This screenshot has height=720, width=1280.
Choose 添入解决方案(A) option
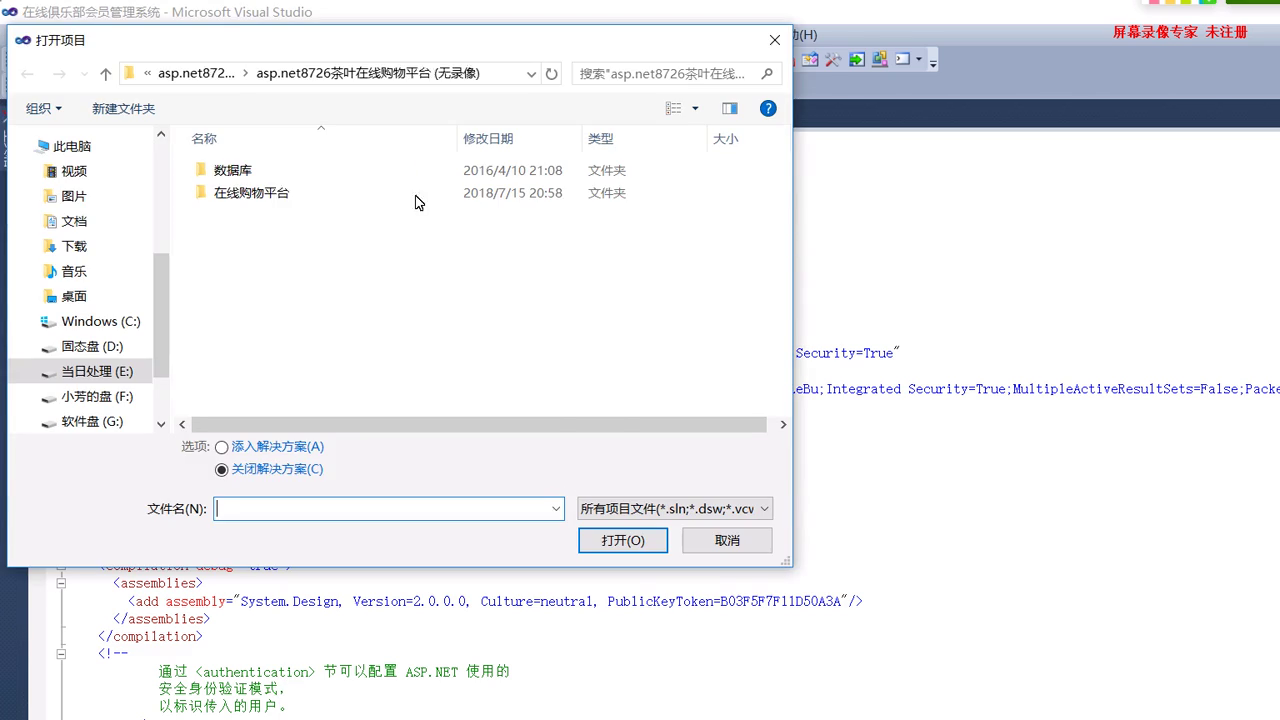click(x=270, y=447)
